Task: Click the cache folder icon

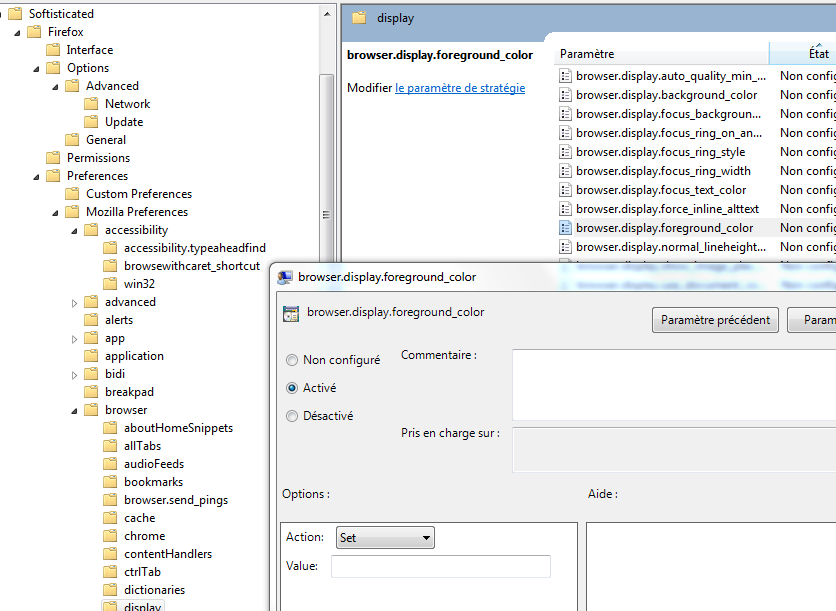Action: pyautogui.click(x=110, y=518)
